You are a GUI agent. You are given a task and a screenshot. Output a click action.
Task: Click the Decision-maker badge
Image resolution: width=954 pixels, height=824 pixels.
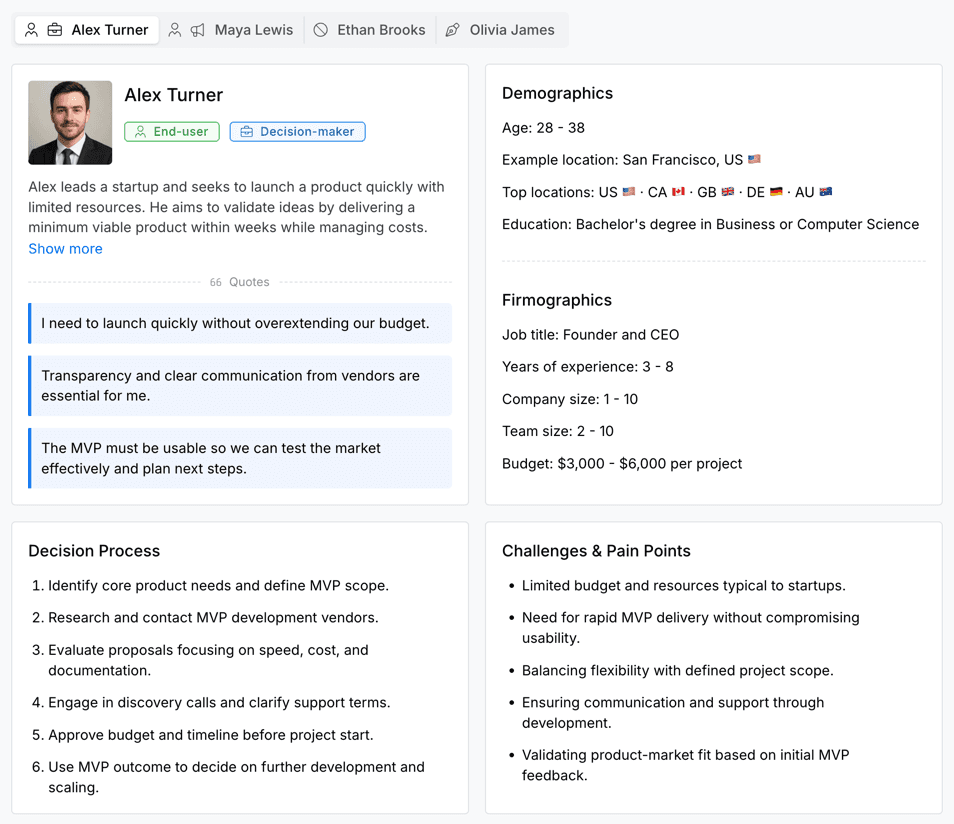pos(297,131)
